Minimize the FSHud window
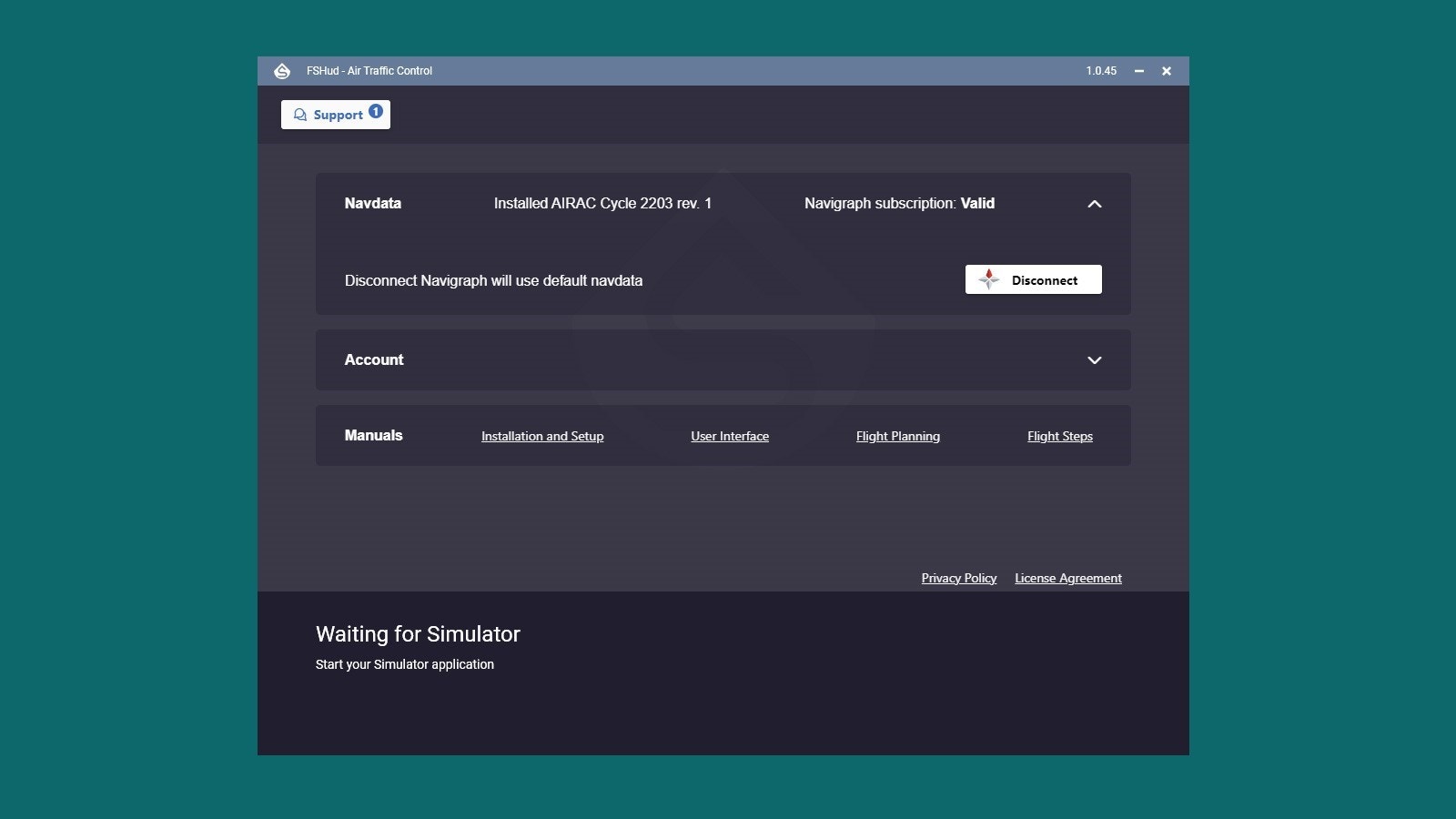The height and width of the screenshot is (819, 1456). [1138, 71]
